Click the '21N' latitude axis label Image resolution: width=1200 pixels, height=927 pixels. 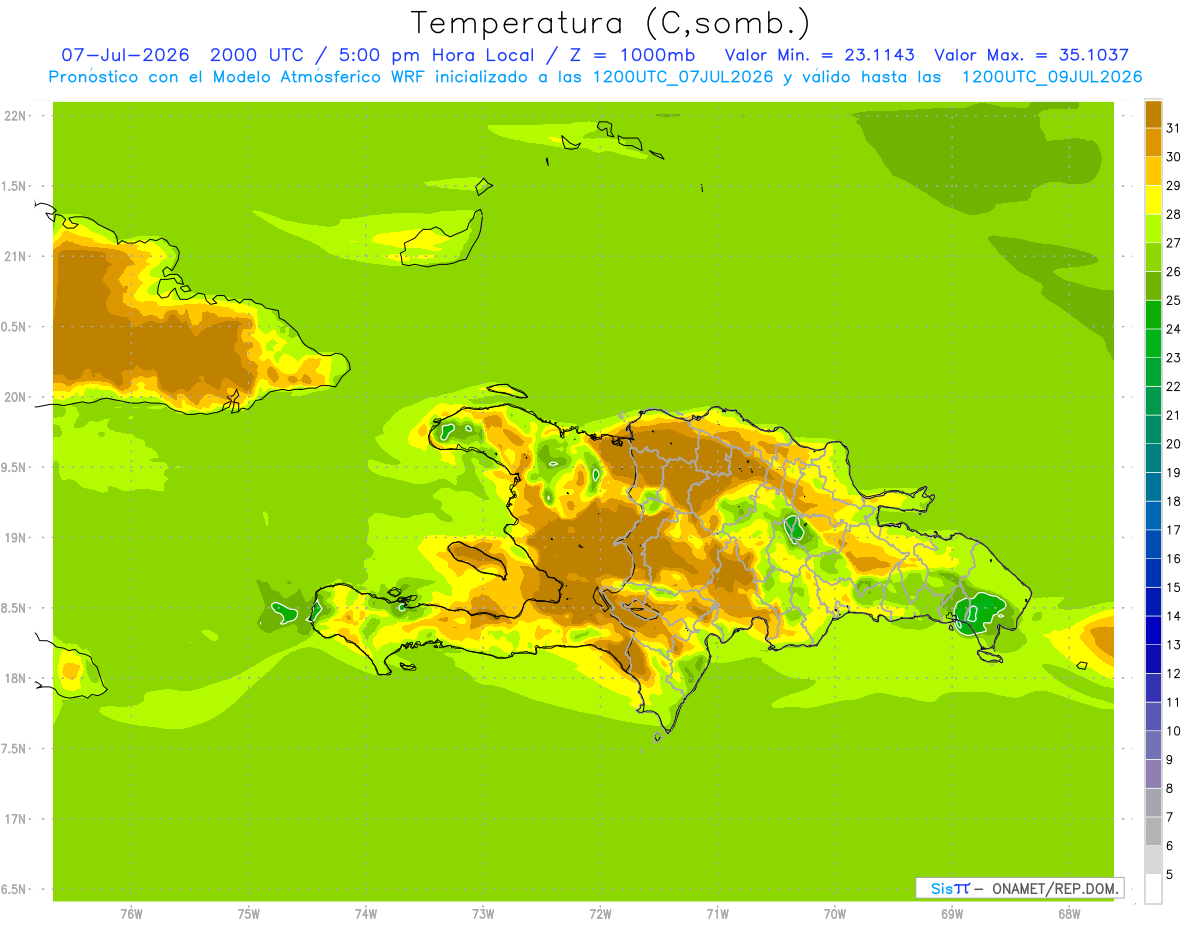coord(14,256)
